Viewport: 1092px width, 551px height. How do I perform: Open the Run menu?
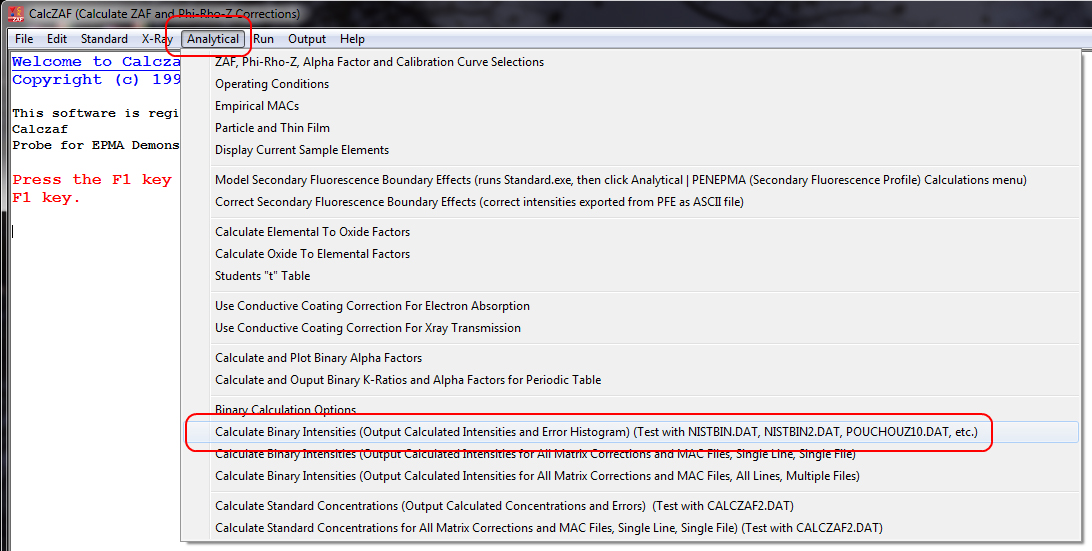(x=263, y=39)
